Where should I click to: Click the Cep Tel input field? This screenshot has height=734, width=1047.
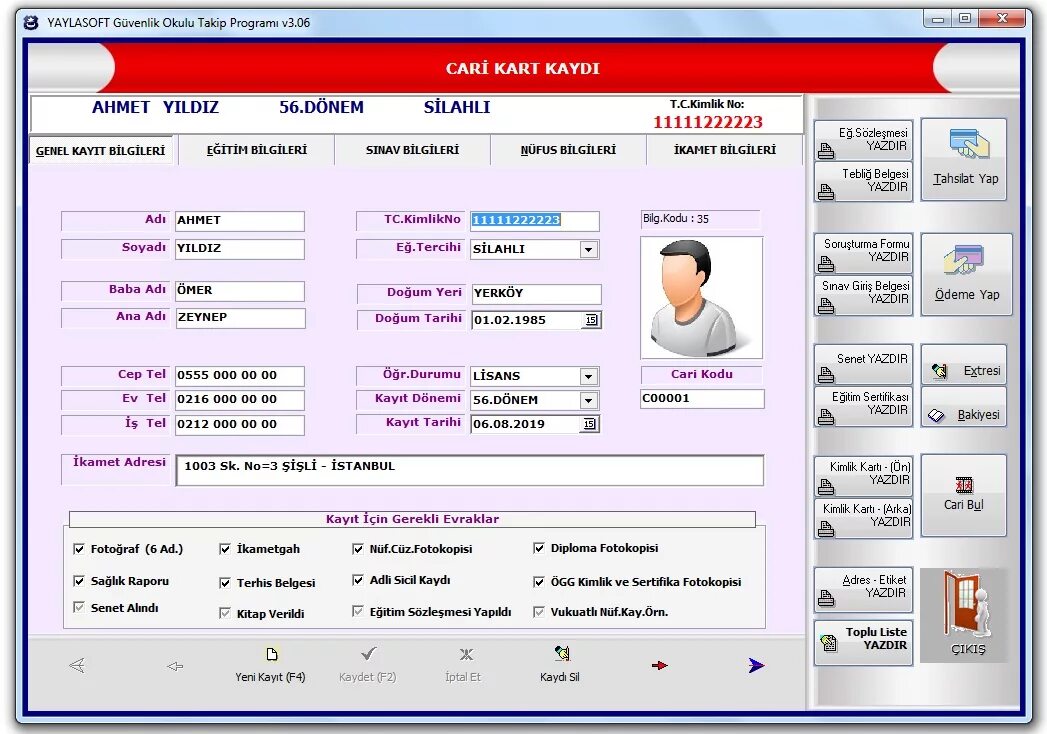tap(240, 376)
